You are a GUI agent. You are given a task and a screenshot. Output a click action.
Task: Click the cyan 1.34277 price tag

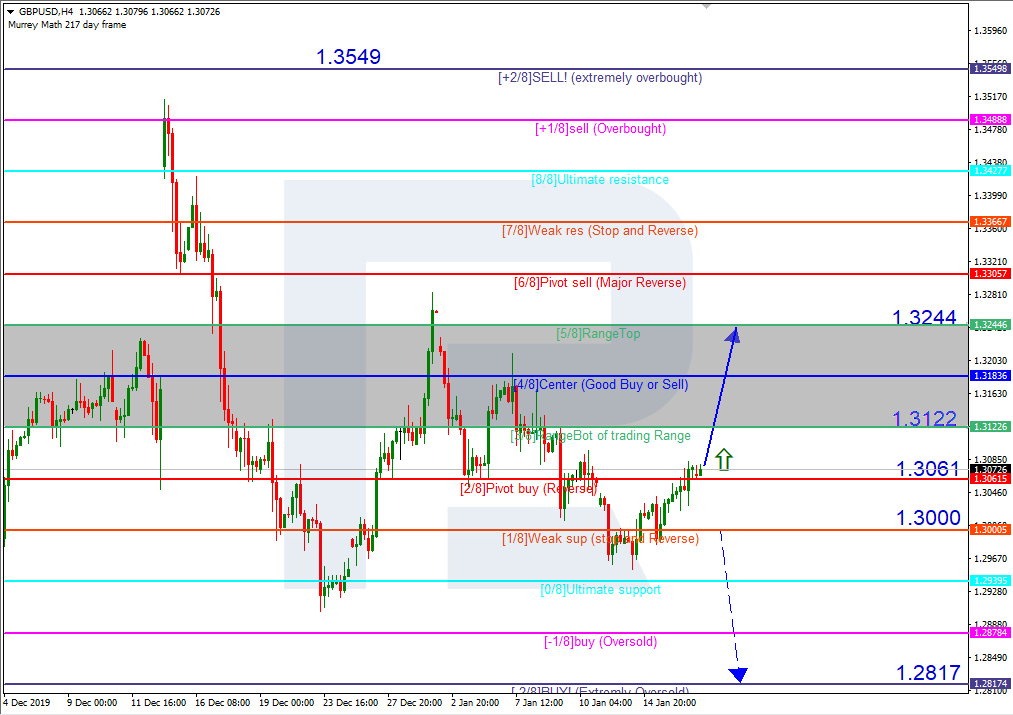point(990,171)
